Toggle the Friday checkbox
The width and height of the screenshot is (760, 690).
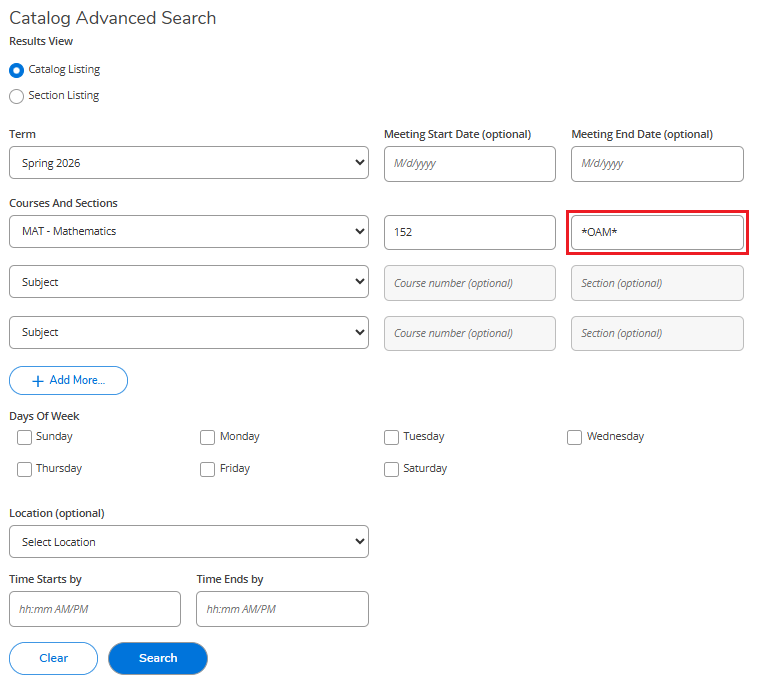tap(208, 469)
